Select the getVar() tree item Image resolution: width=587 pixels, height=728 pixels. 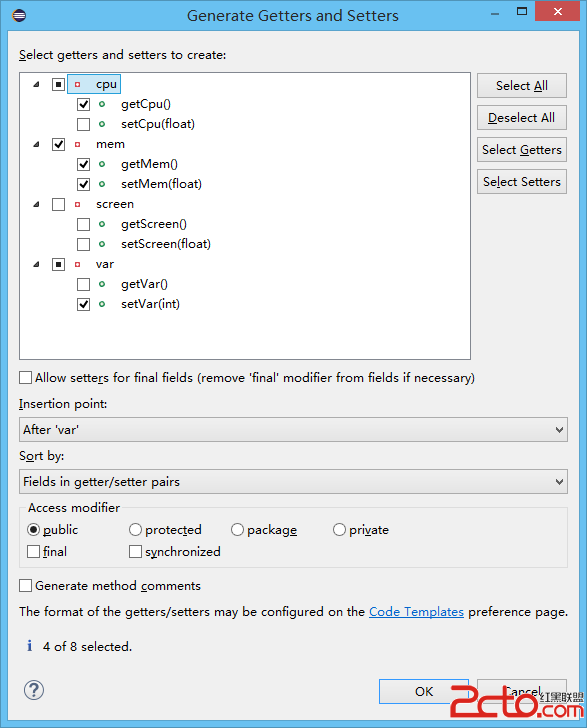point(144,284)
